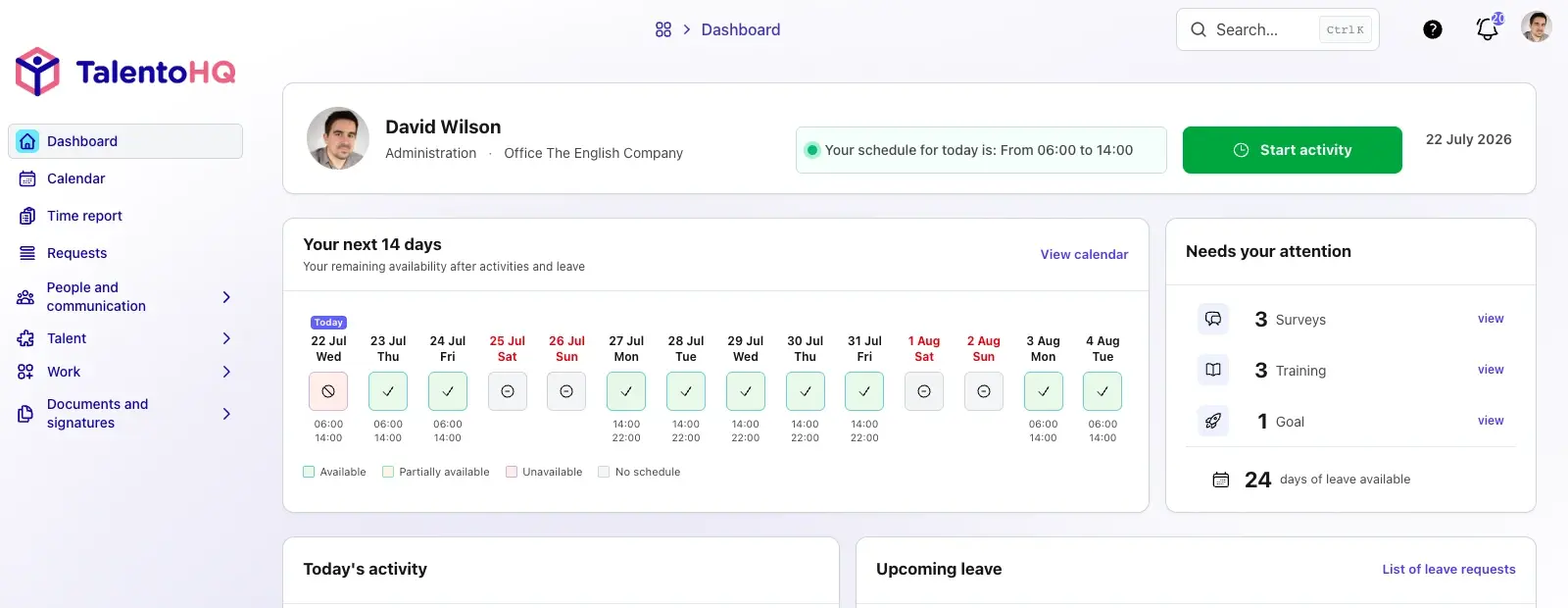Open the List of leave requests link

tap(1448, 569)
